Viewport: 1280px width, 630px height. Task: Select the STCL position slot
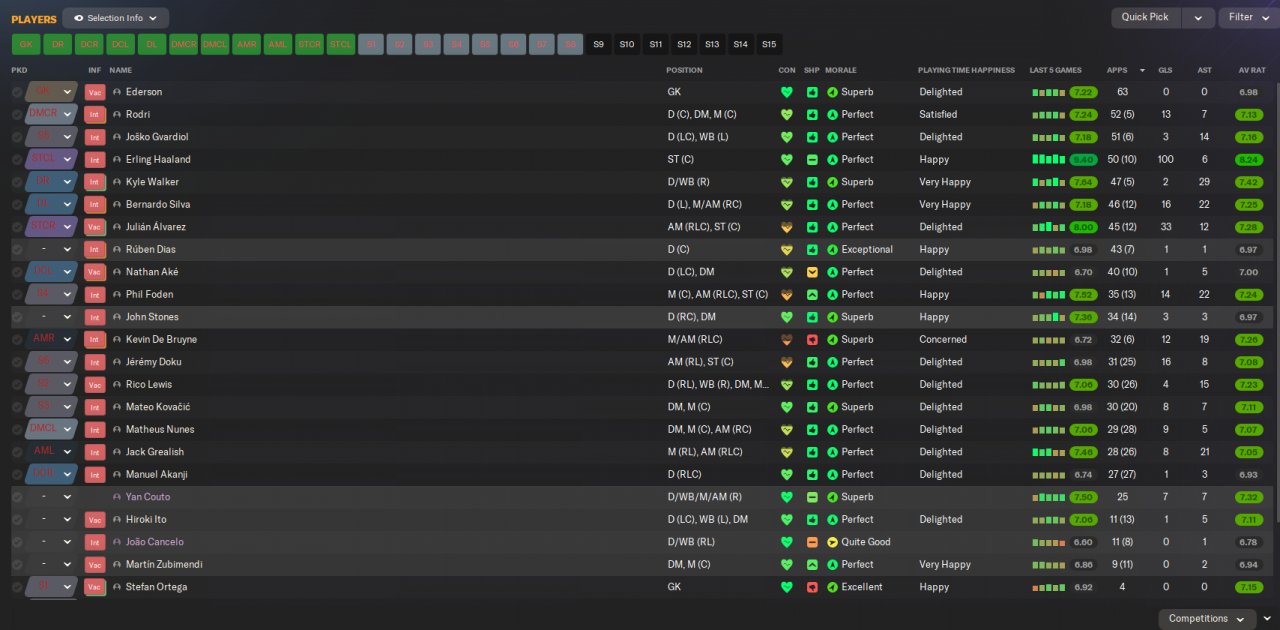[x=341, y=44]
